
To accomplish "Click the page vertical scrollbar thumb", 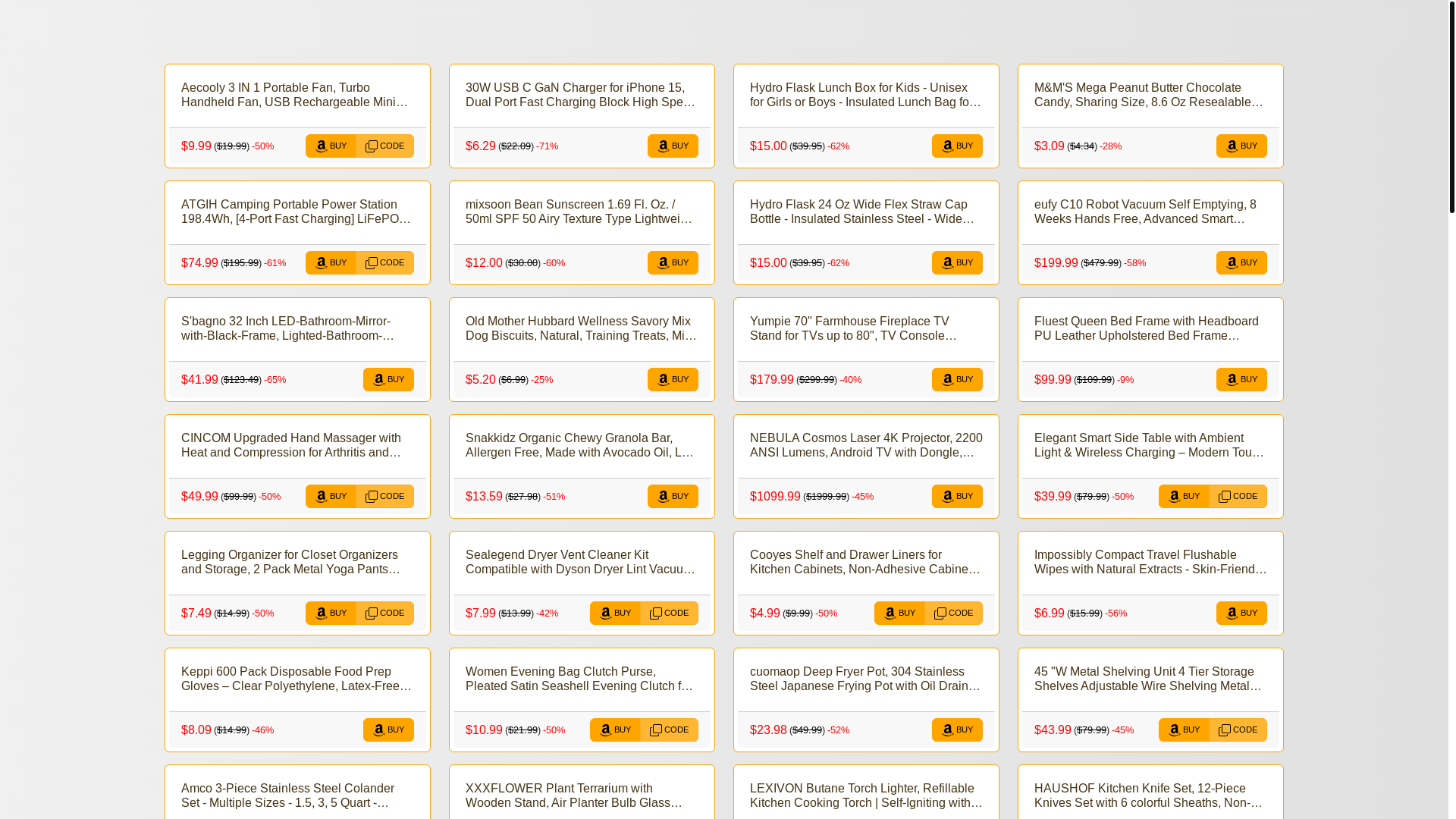I will 1451,106.
